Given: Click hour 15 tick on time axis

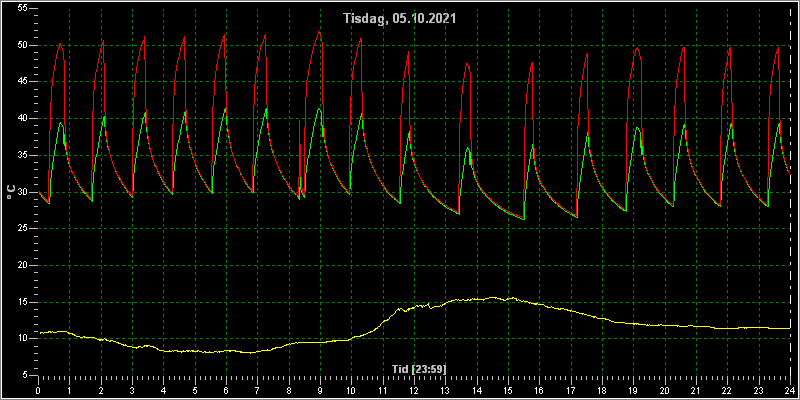Looking at the screenshot, I should pyautogui.click(x=508, y=390).
